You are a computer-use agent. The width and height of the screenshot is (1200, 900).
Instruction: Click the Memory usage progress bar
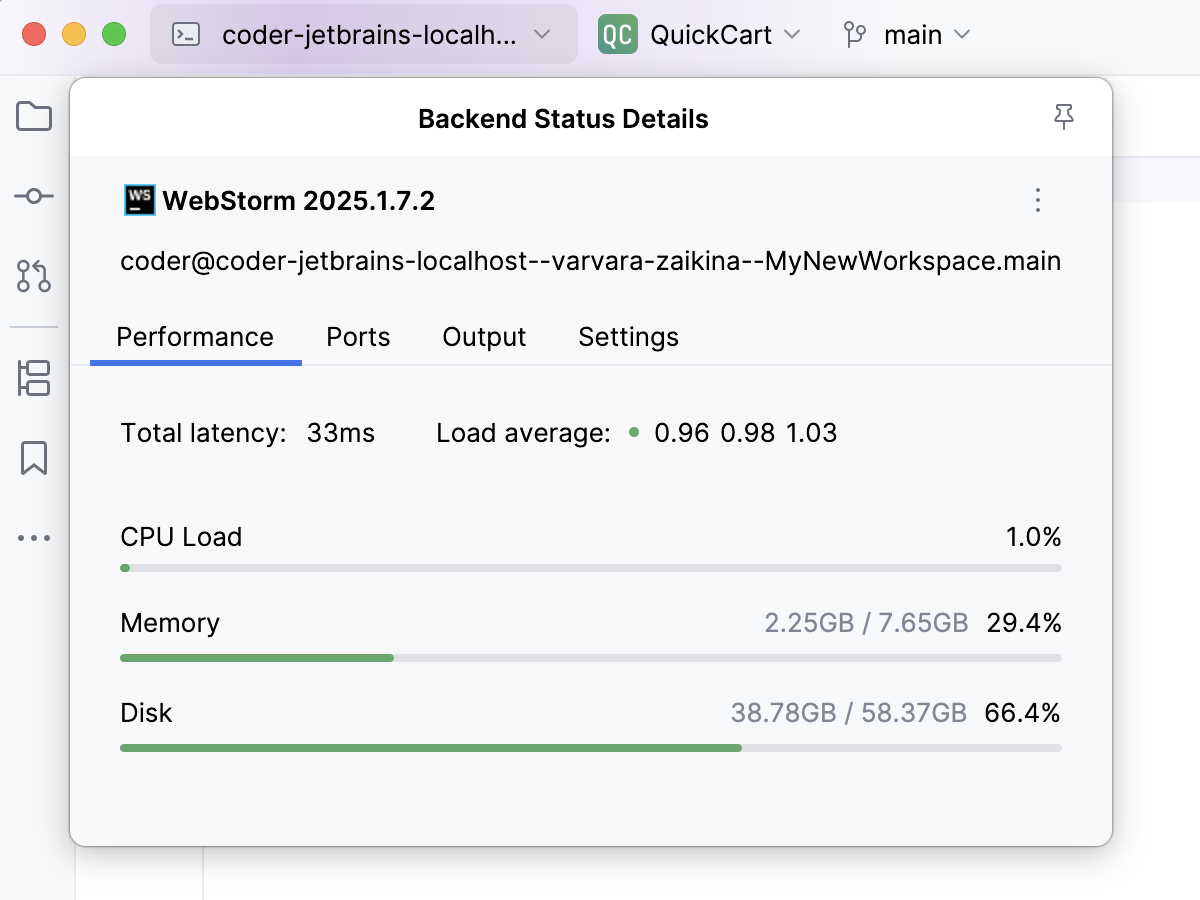[x=591, y=658]
